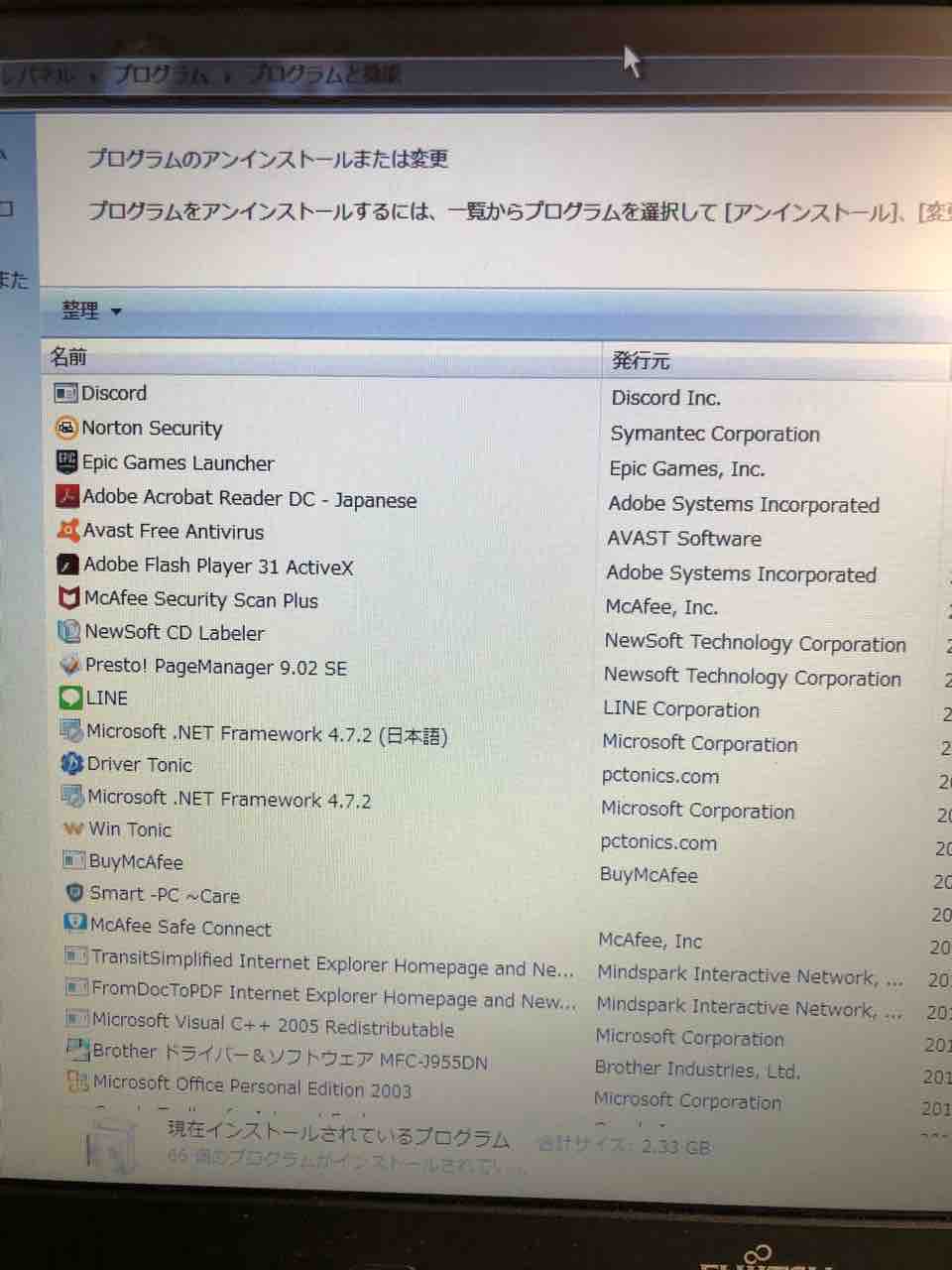Viewport: 952px width, 1270px height.
Task: Select the Brother MFC-J955DN driver icon
Action: [77, 1051]
